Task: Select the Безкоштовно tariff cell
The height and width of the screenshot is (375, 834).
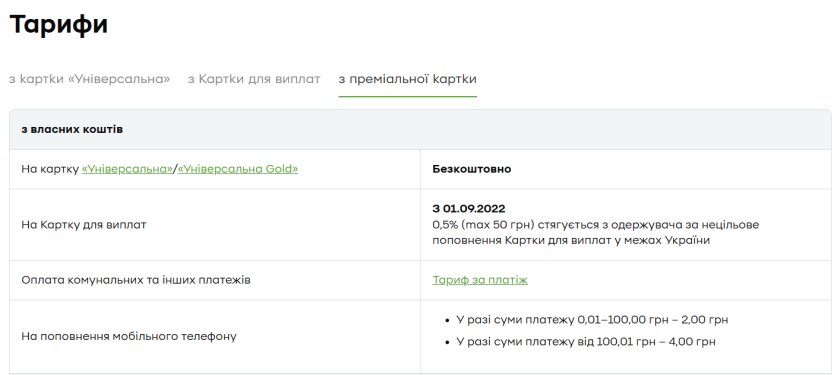Action: tap(472, 169)
